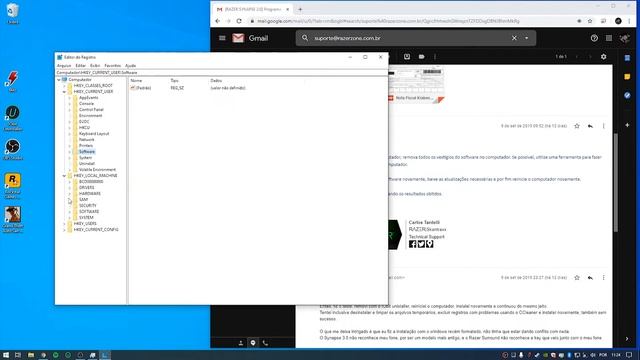The height and width of the screenshot is (360, 640).
Task: Select the (Padrão) value entry
Action: coord(141,88)
